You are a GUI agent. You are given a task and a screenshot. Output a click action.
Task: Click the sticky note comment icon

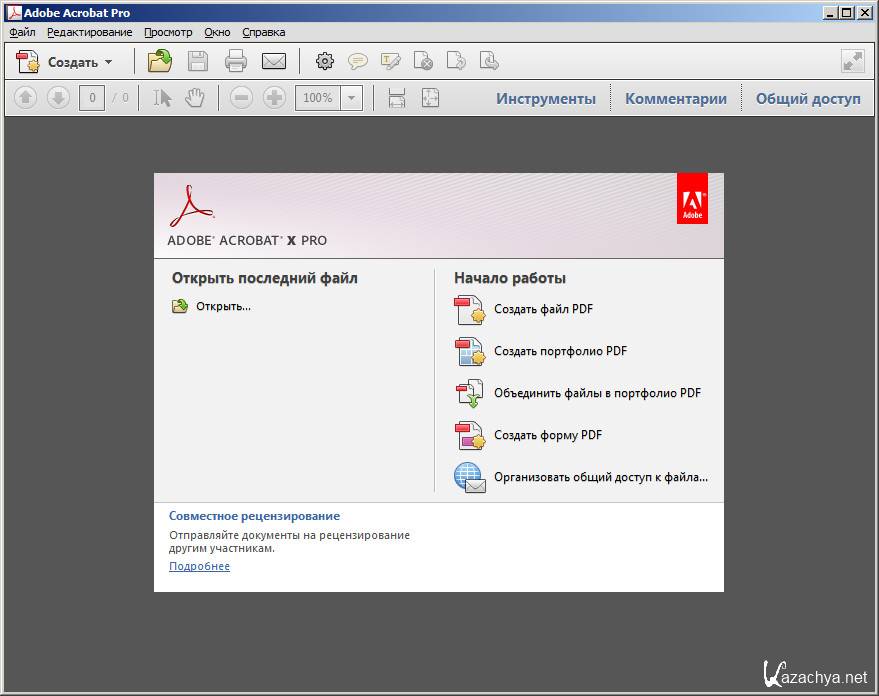[357, 61]
